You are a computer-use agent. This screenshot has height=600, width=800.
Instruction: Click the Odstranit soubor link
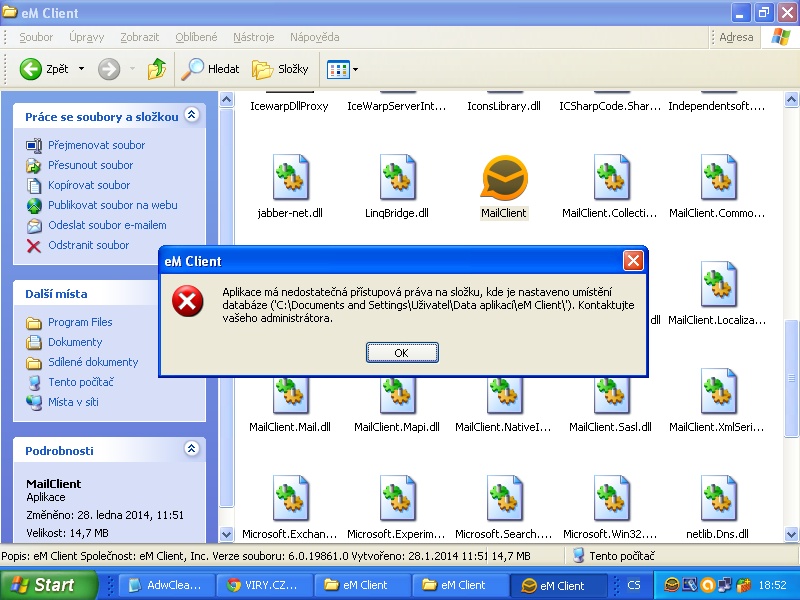pyautogui.click(x=88, y=245)
